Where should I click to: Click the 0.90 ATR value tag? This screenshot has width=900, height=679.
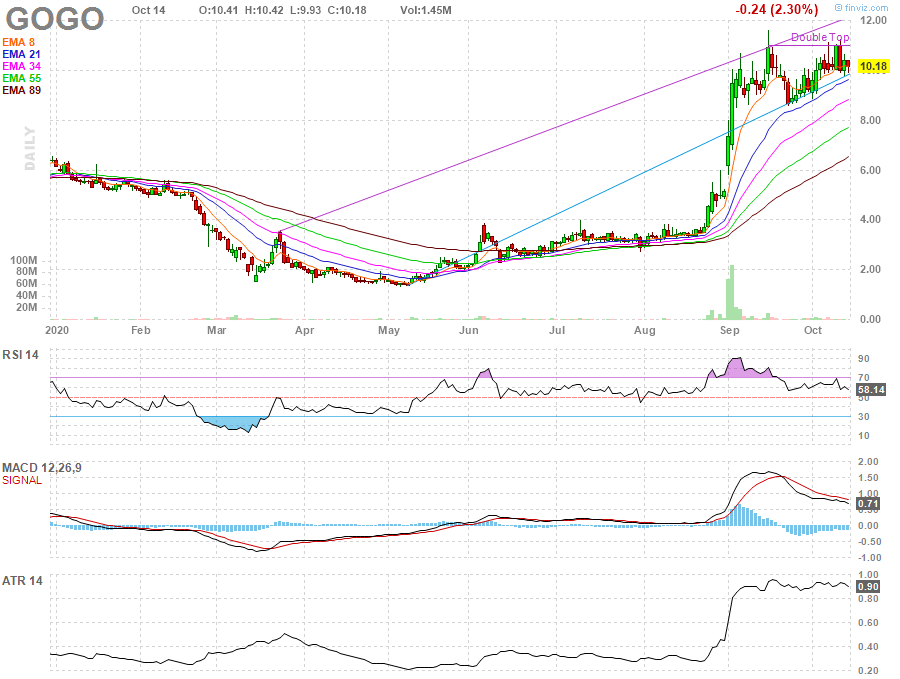(x=867, y=587)
